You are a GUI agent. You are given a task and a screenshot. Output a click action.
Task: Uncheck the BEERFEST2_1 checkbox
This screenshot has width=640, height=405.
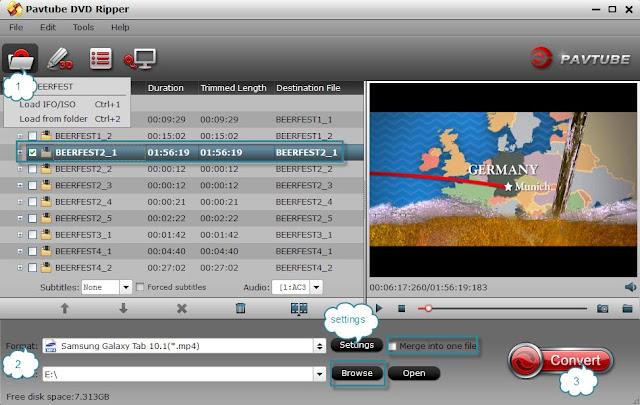[x=33, y=152]
